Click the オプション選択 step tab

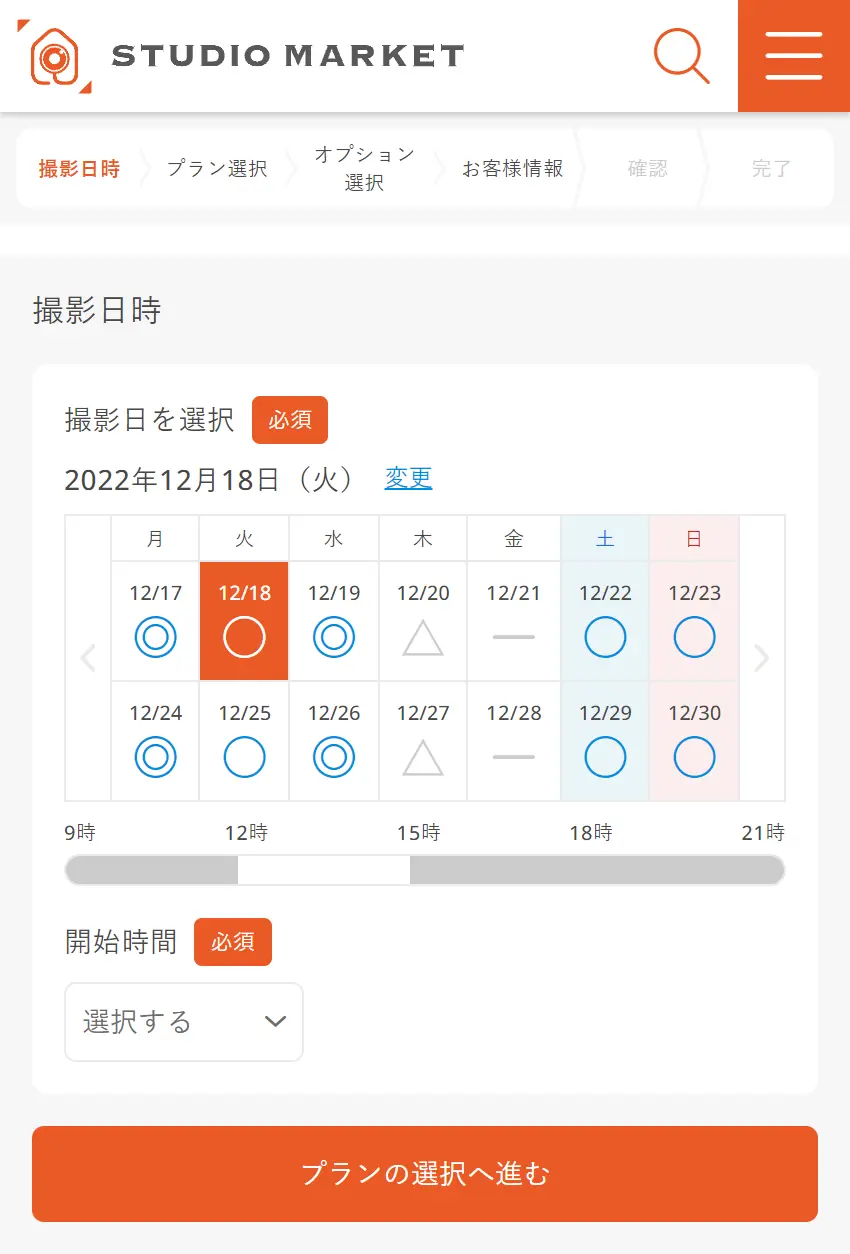[x=364, y=168]
